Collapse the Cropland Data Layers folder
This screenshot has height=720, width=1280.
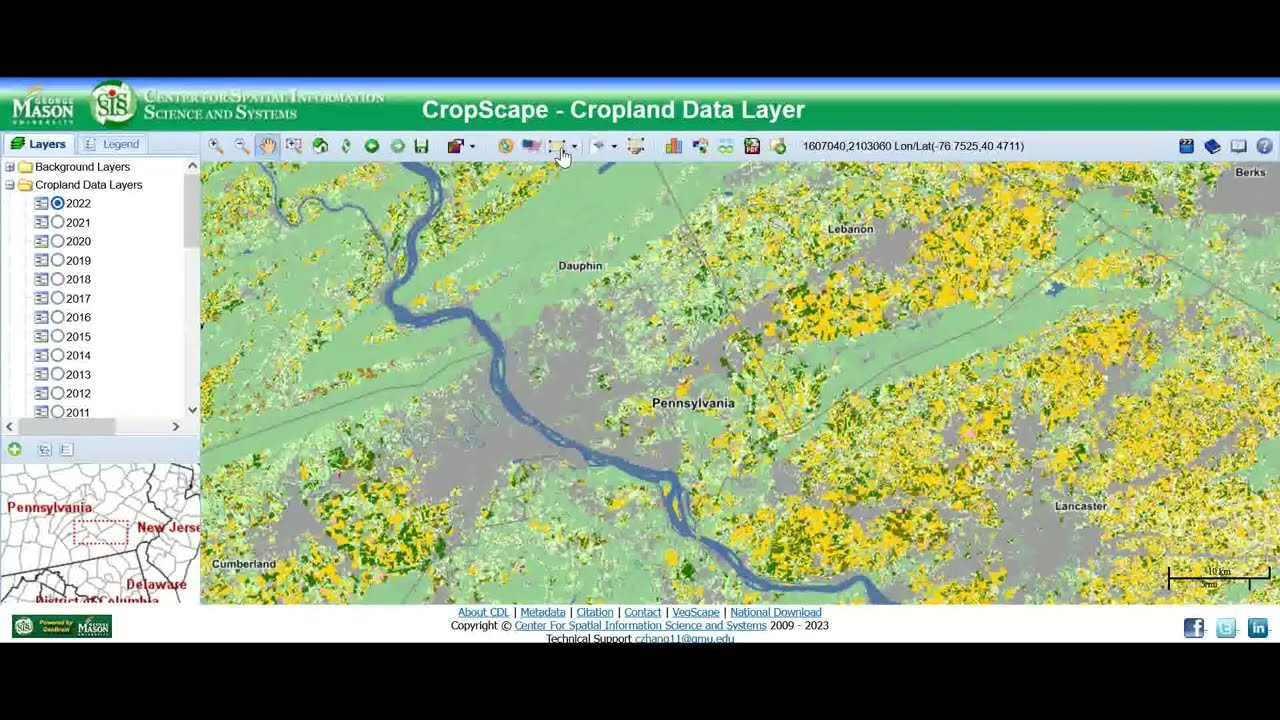click(x=10, y=185)
